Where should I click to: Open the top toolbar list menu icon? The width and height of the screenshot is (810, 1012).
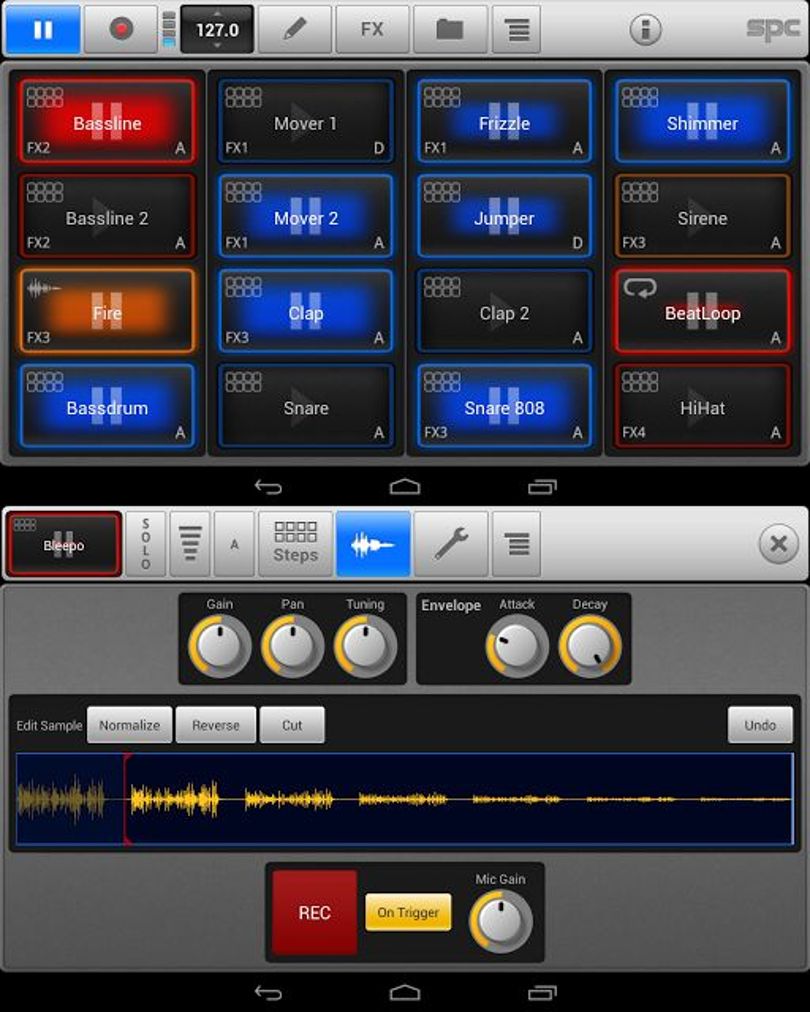click(x=516, y=29)
